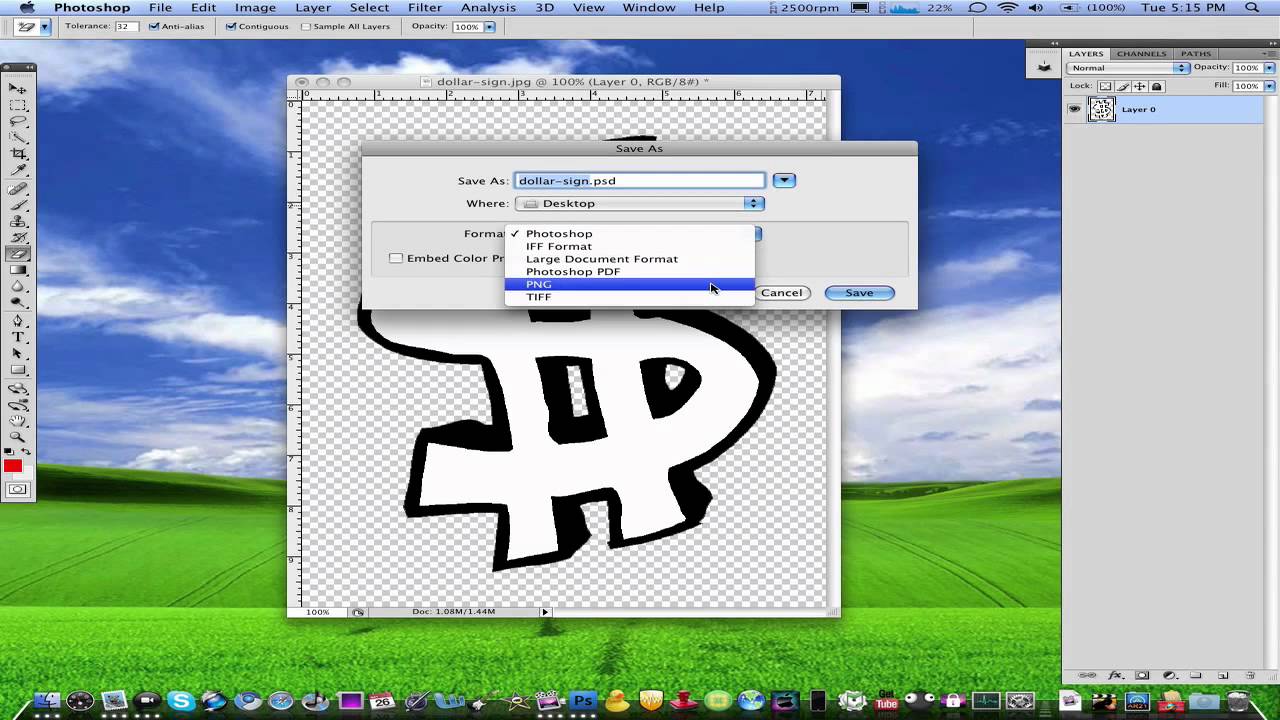Enable Sample All Layers checkbox
The height and width of the screenshot is (720, 1280).
306,26
